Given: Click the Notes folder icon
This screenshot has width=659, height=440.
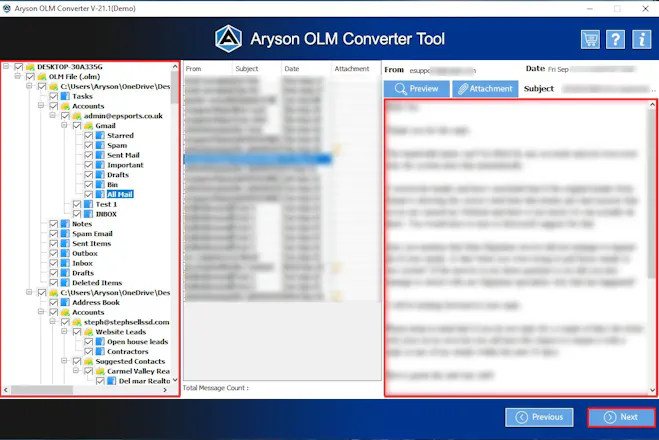Looking at the screenshot, I should (x=65, y=224).
